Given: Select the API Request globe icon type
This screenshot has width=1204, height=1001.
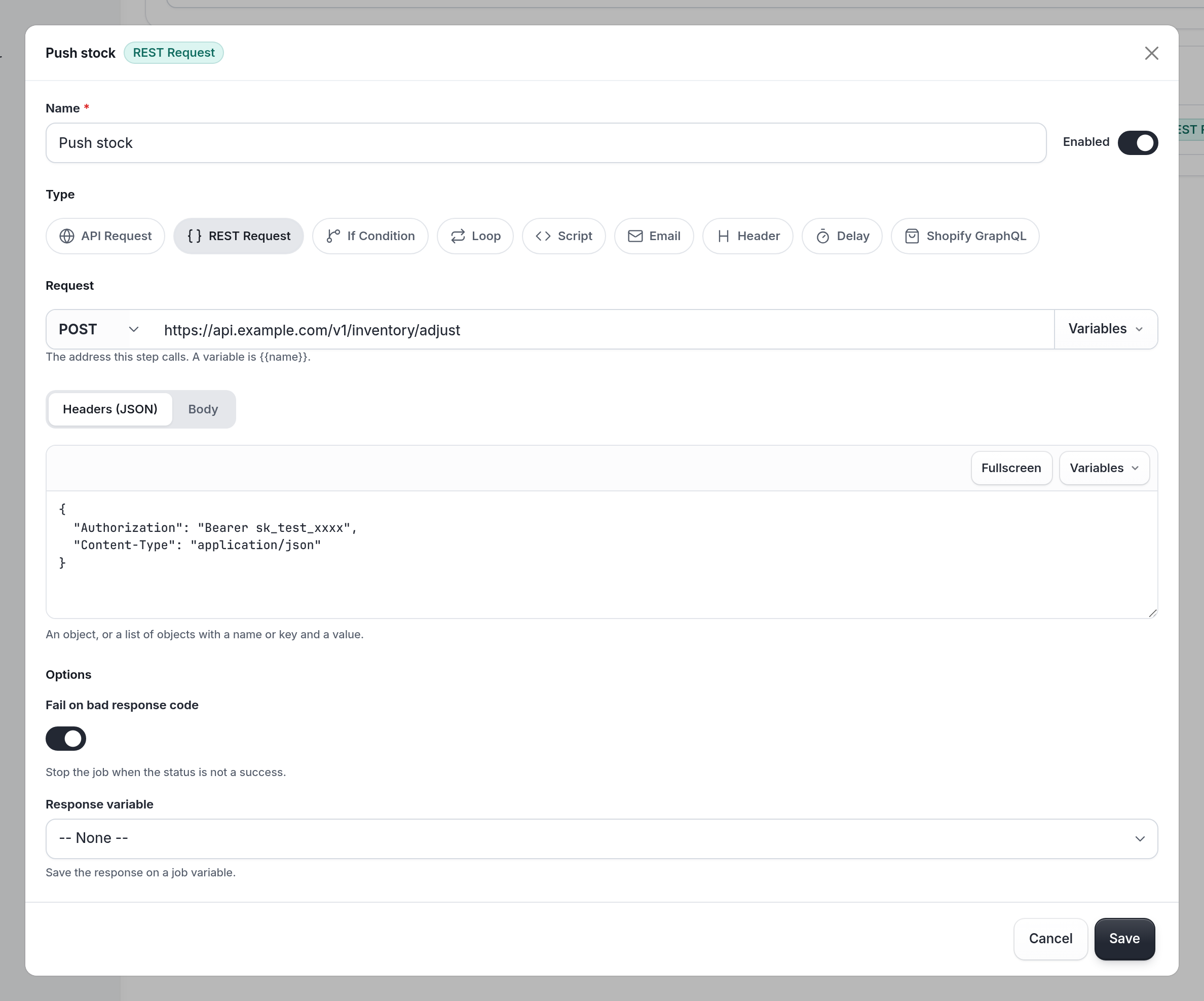Looking at the screenshot, I should [x=105, y=236].
